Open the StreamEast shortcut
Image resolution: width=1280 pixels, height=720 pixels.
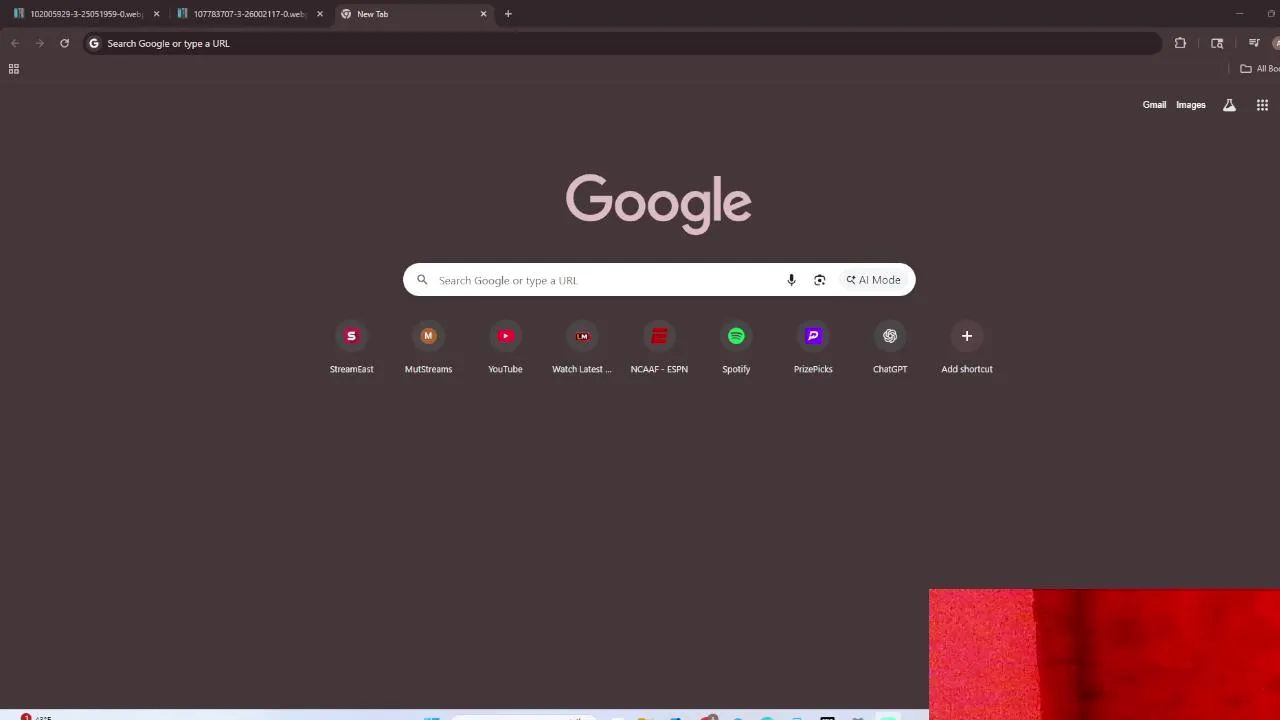tap(351, 347)
